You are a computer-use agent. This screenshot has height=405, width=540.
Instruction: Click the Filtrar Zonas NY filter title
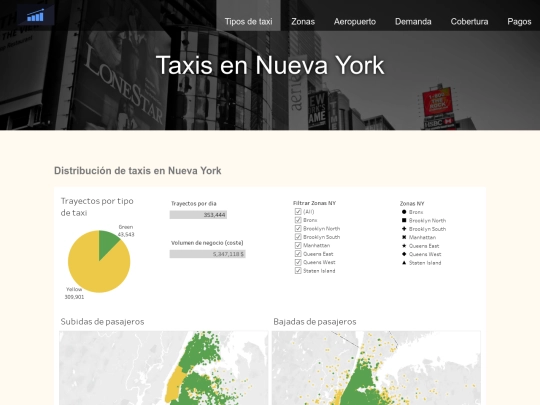[x=314, y=203]
